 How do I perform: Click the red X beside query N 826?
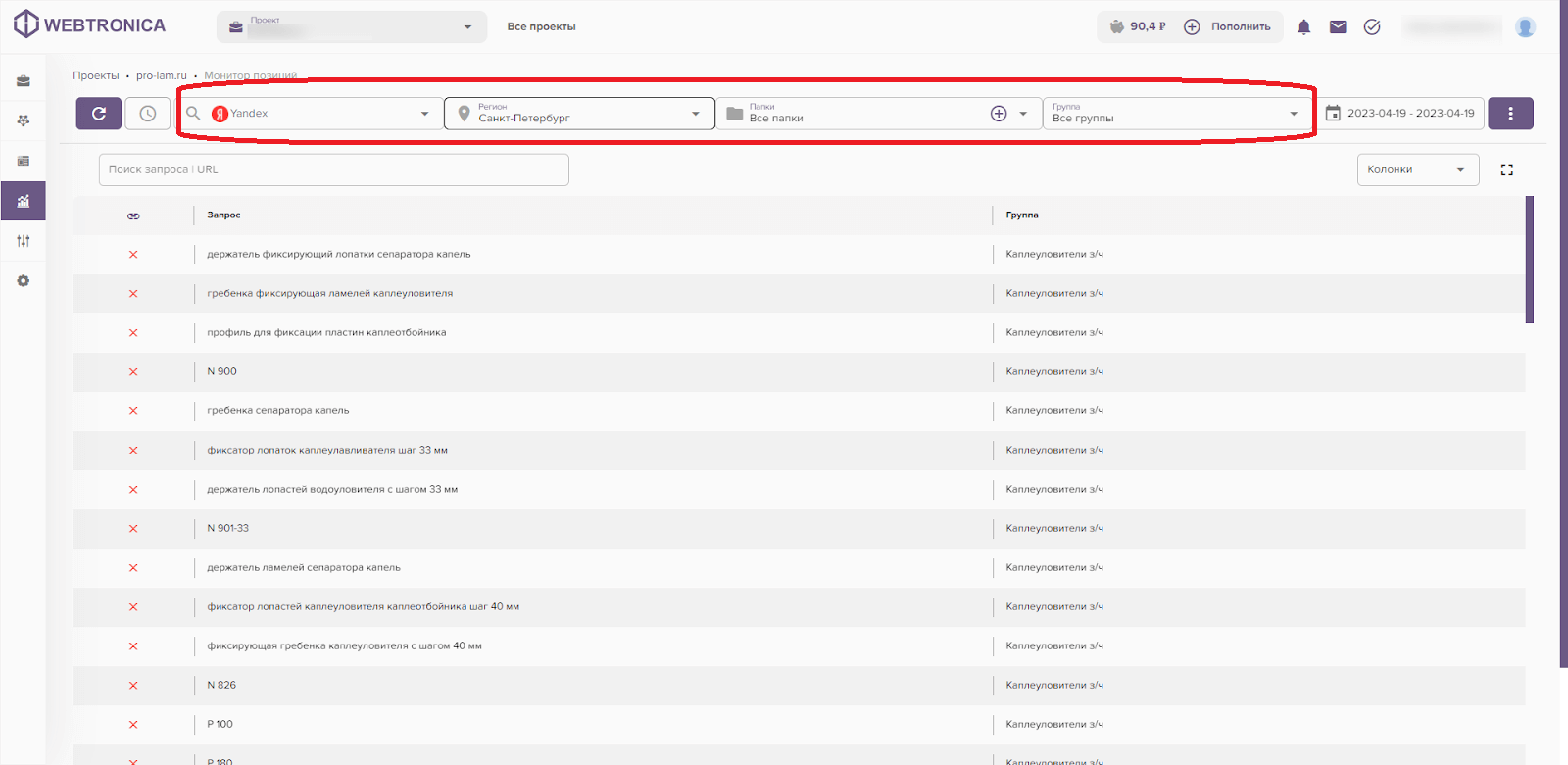[133, 686]
